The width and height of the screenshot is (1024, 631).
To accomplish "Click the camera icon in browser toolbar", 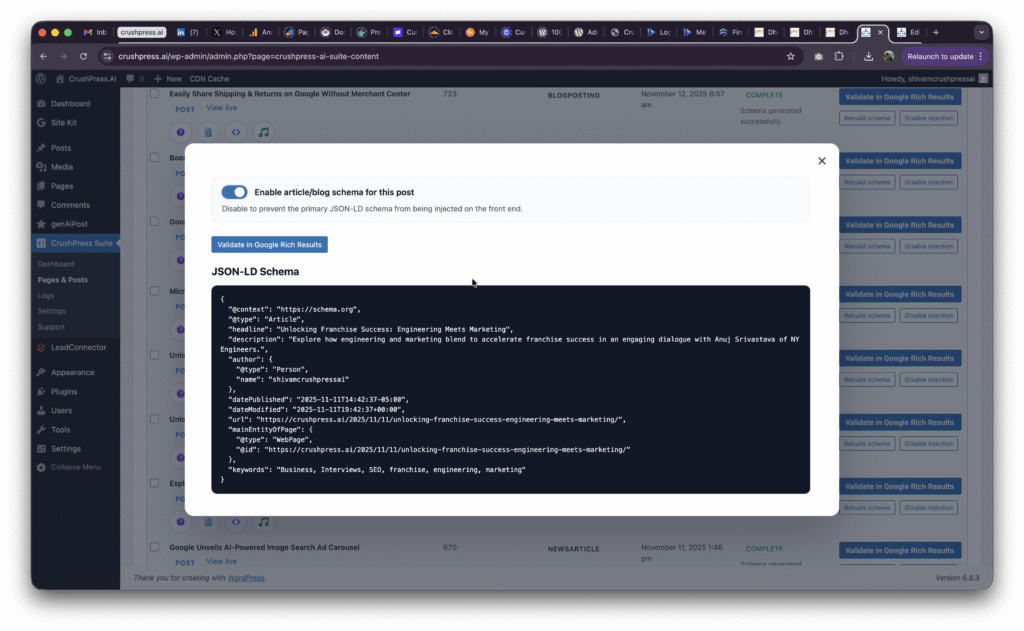I will 818,56.
